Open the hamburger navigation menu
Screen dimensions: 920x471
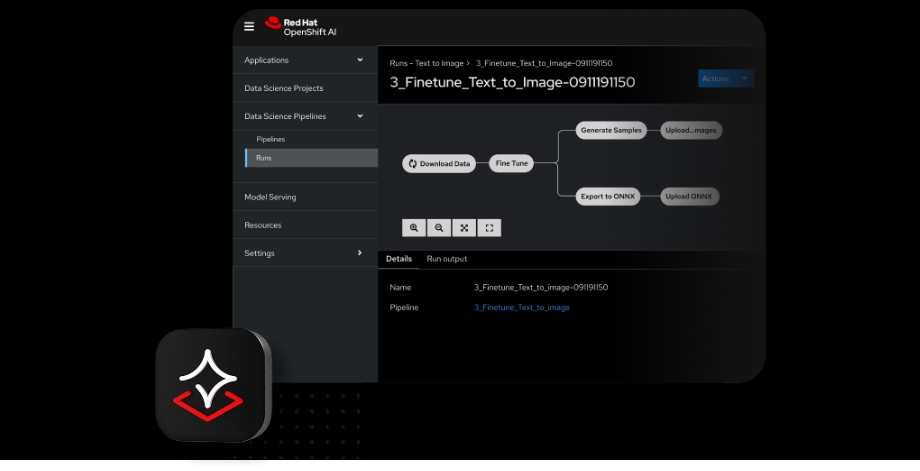click(249, 27)
